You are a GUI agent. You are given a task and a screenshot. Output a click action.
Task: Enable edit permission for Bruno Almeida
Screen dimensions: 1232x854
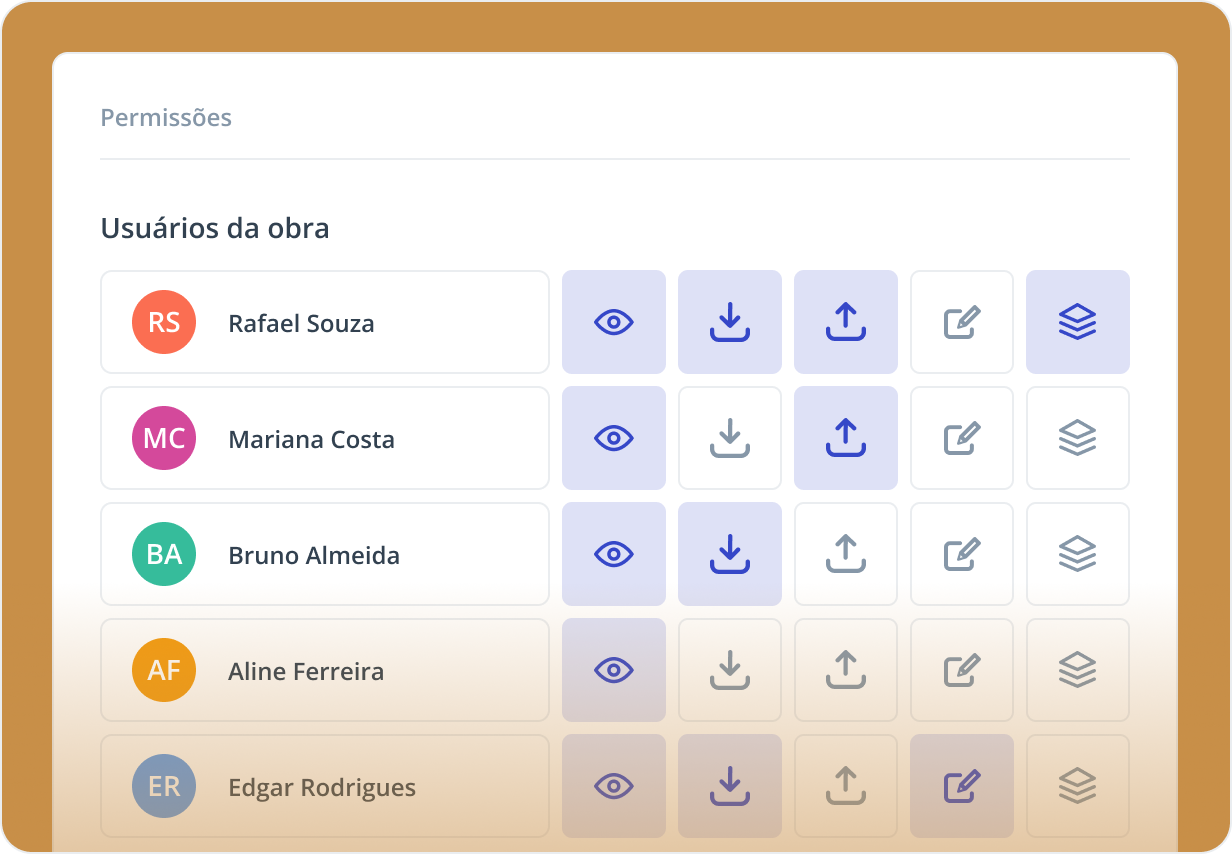(962, 554)
